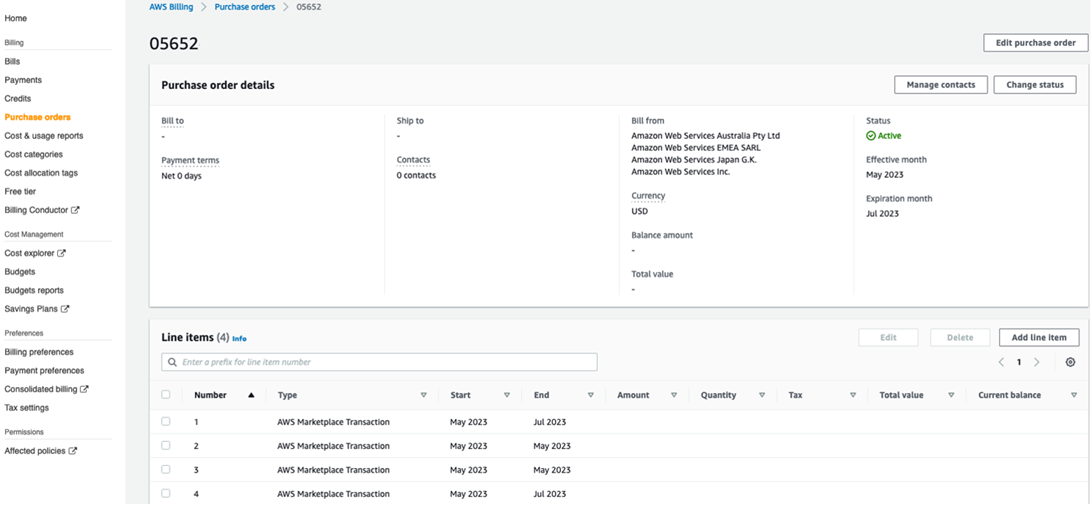Screen dimensions: 1091x507
Task: Open Free tier in sidebar
Action: (20, 191)
